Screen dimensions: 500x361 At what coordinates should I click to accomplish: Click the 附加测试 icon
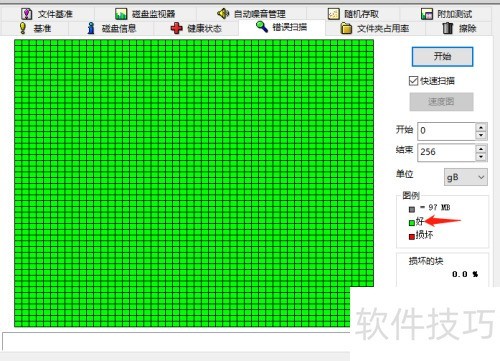click(427, 14)
